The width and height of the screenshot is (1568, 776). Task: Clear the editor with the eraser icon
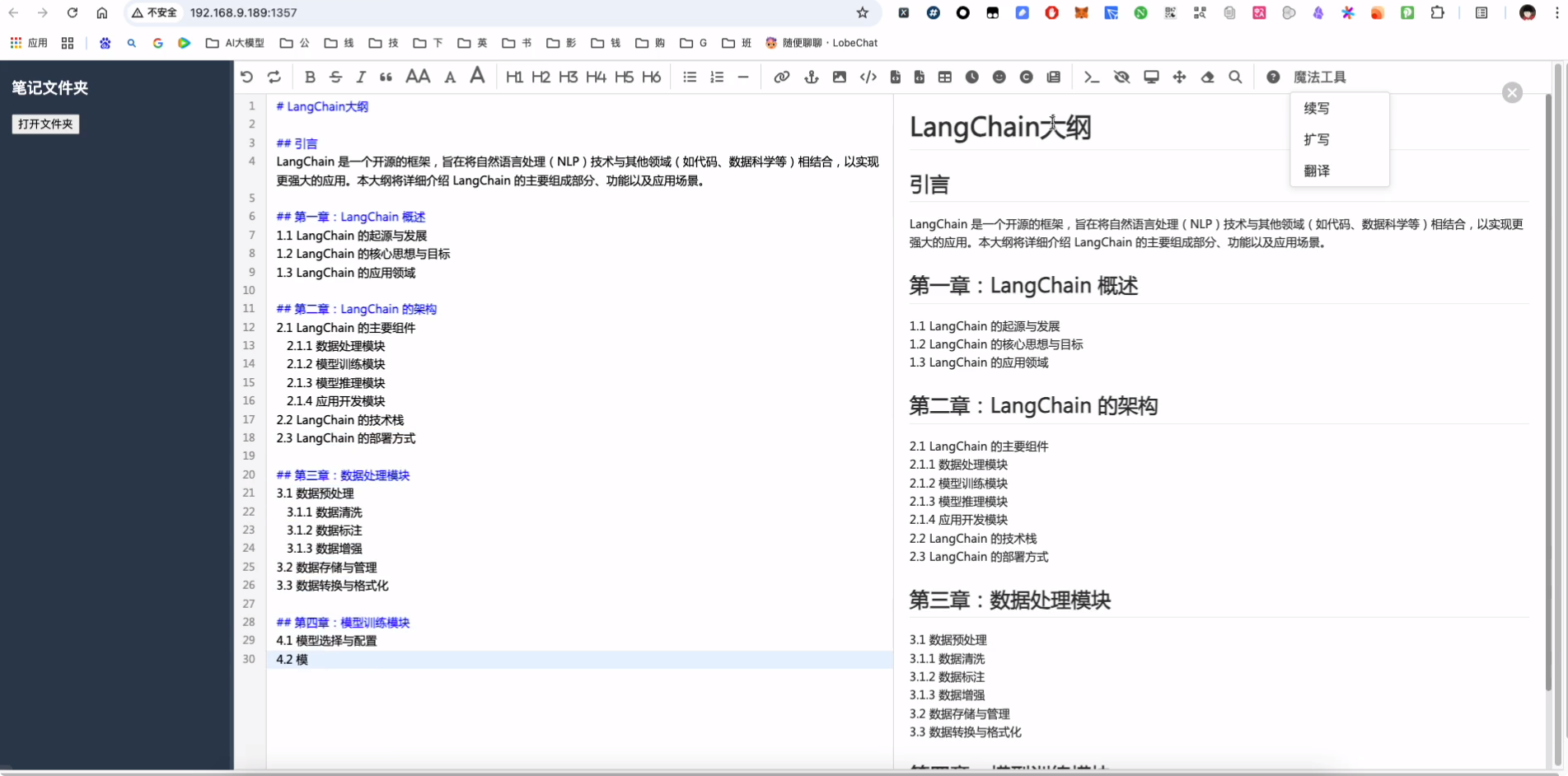pos(1207,77)
